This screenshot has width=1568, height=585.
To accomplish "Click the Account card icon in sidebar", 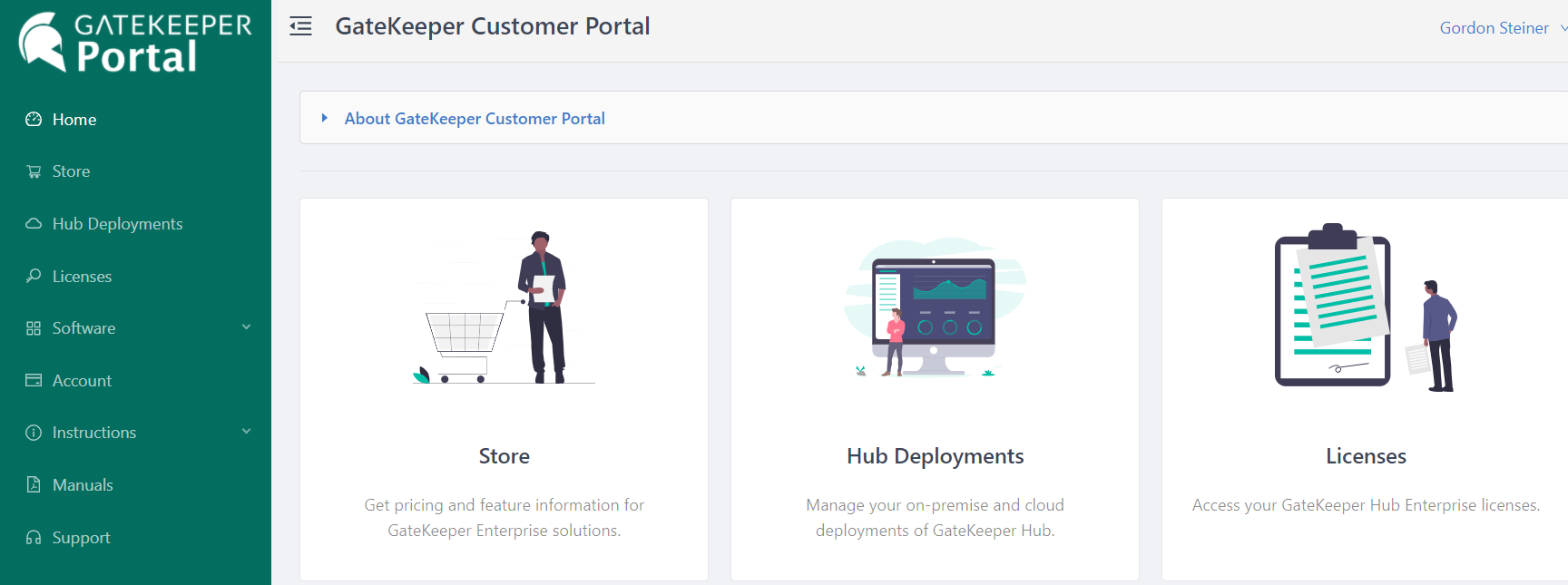I will pyautogui.click(x=34, y=381).
